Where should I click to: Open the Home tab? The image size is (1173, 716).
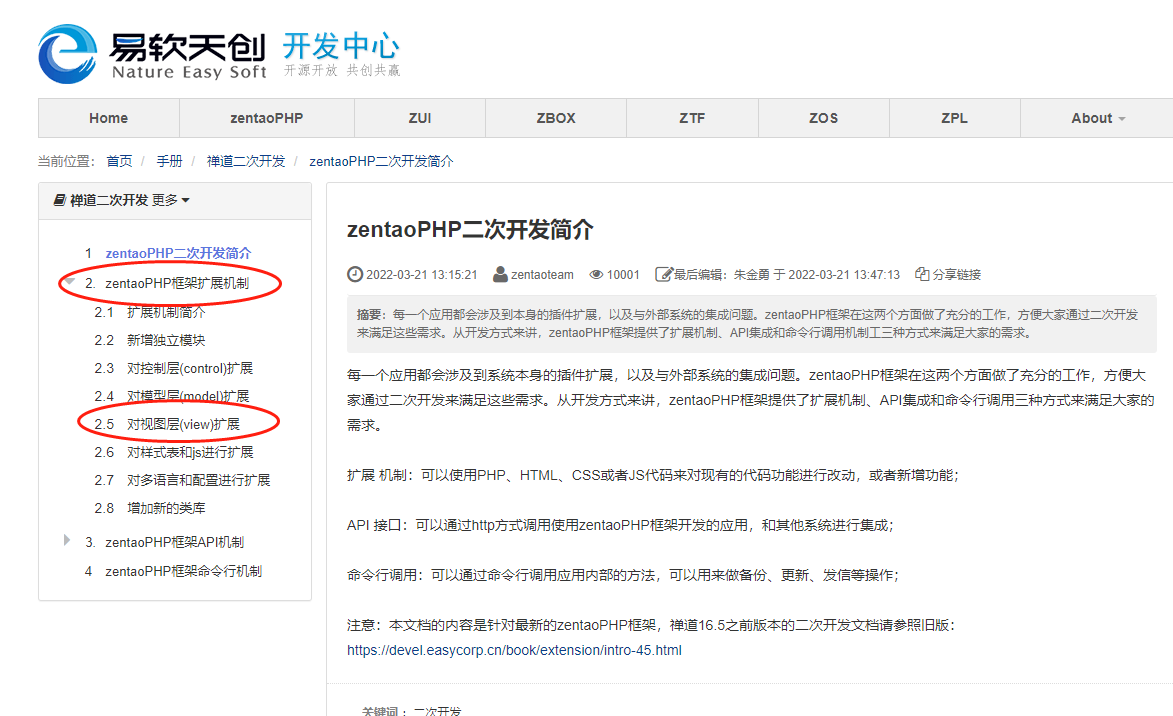(108, 118)
